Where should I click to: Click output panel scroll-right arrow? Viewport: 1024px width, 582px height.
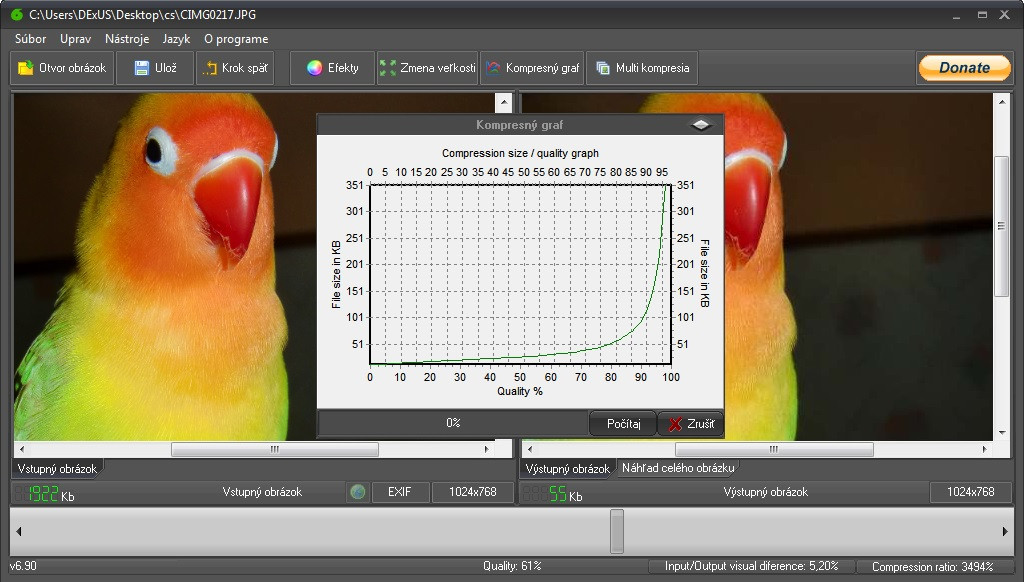[985, 449]
